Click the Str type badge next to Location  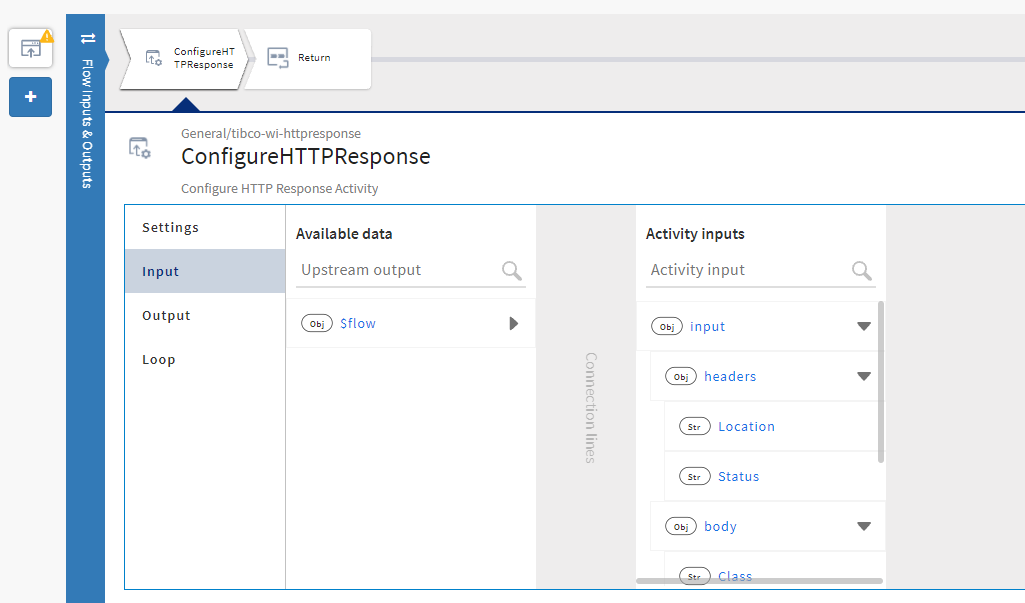694,425
